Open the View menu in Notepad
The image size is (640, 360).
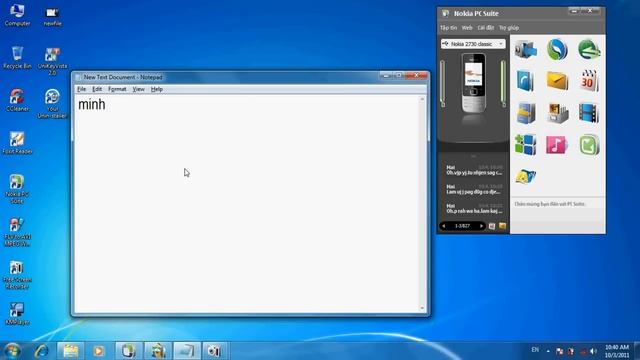pos(138,89)
